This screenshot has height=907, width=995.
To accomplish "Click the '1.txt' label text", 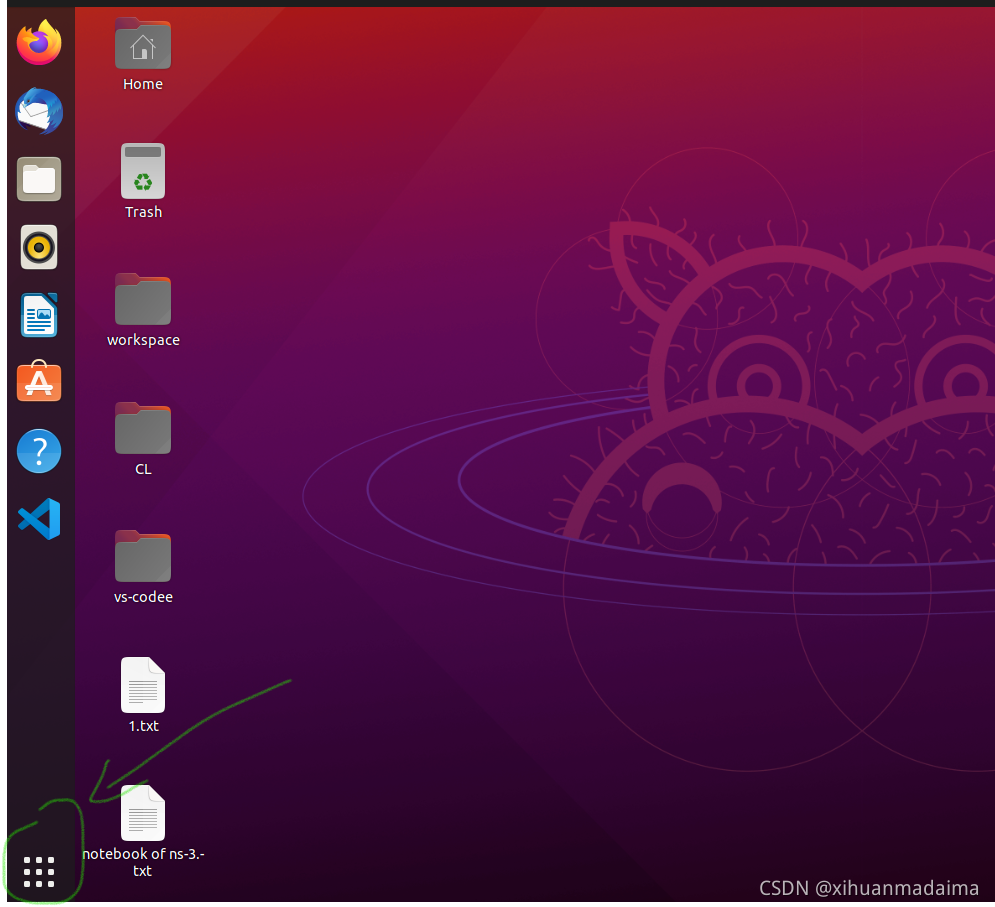I will click(143, 726).
